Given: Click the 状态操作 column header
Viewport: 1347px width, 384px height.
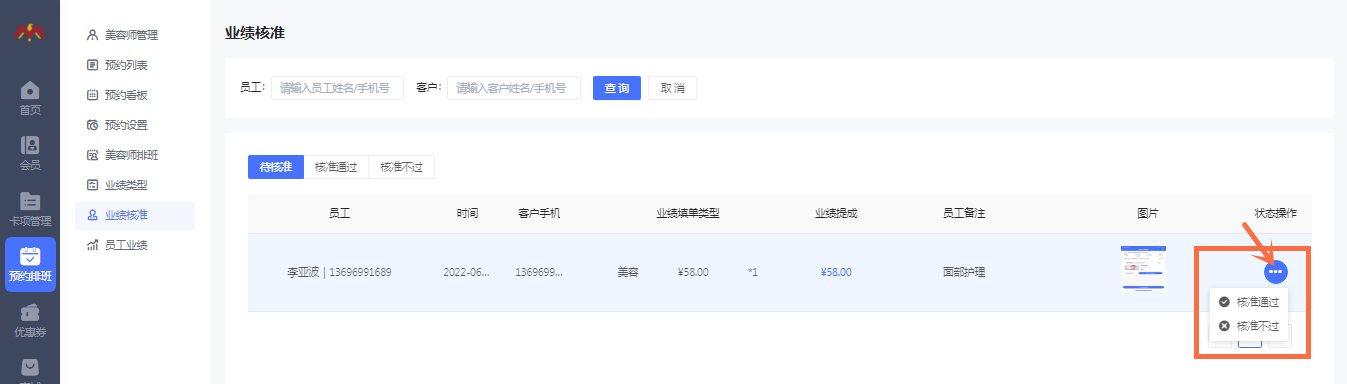Looking at the screenshot, I should [x=1275, y=213].
